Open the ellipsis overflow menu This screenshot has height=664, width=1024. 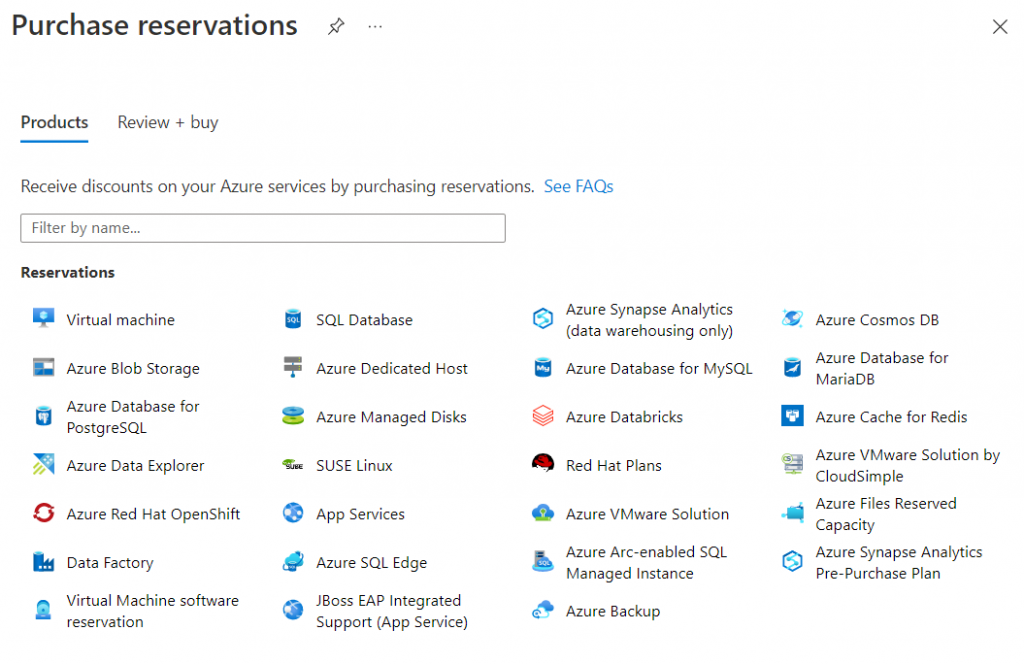pyautogui.click(x=375, y=26)
